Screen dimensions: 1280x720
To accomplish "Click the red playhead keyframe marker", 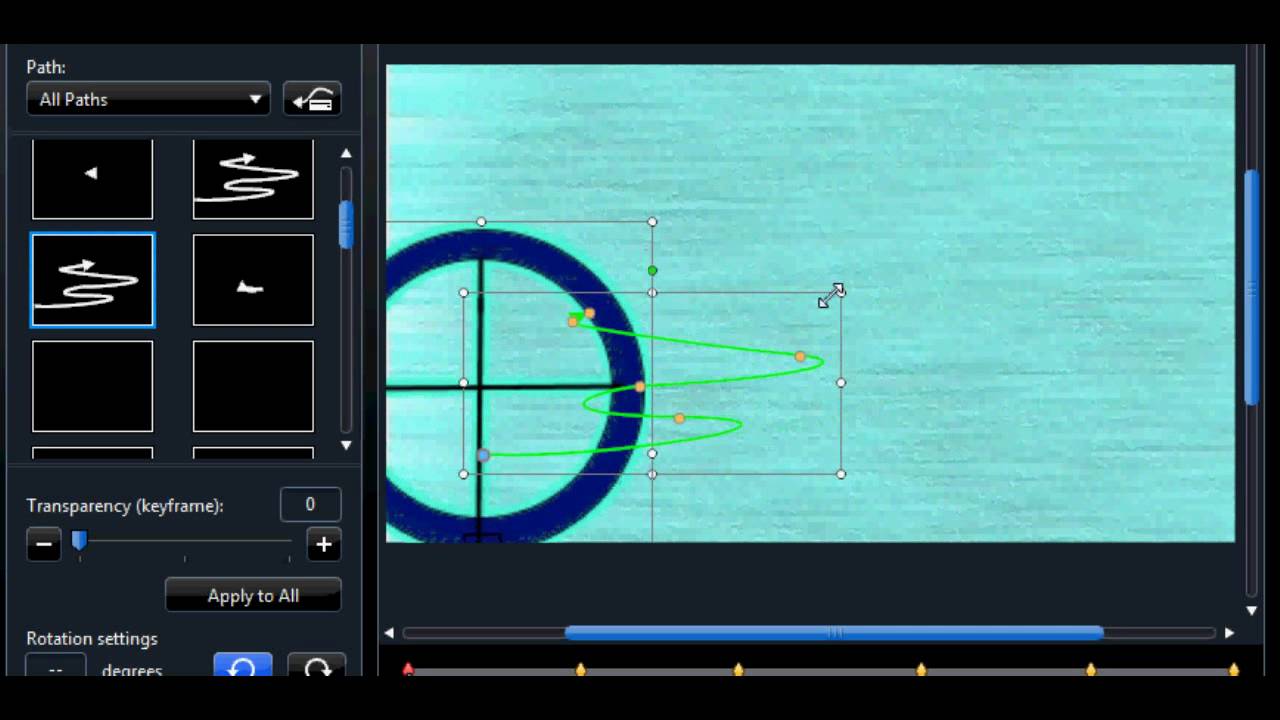I will 408,668.
